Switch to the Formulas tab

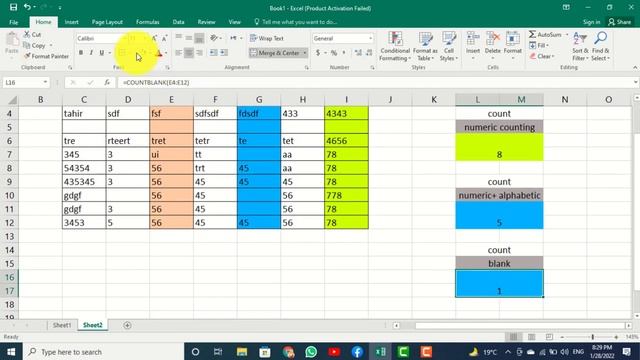click(147, 22)
